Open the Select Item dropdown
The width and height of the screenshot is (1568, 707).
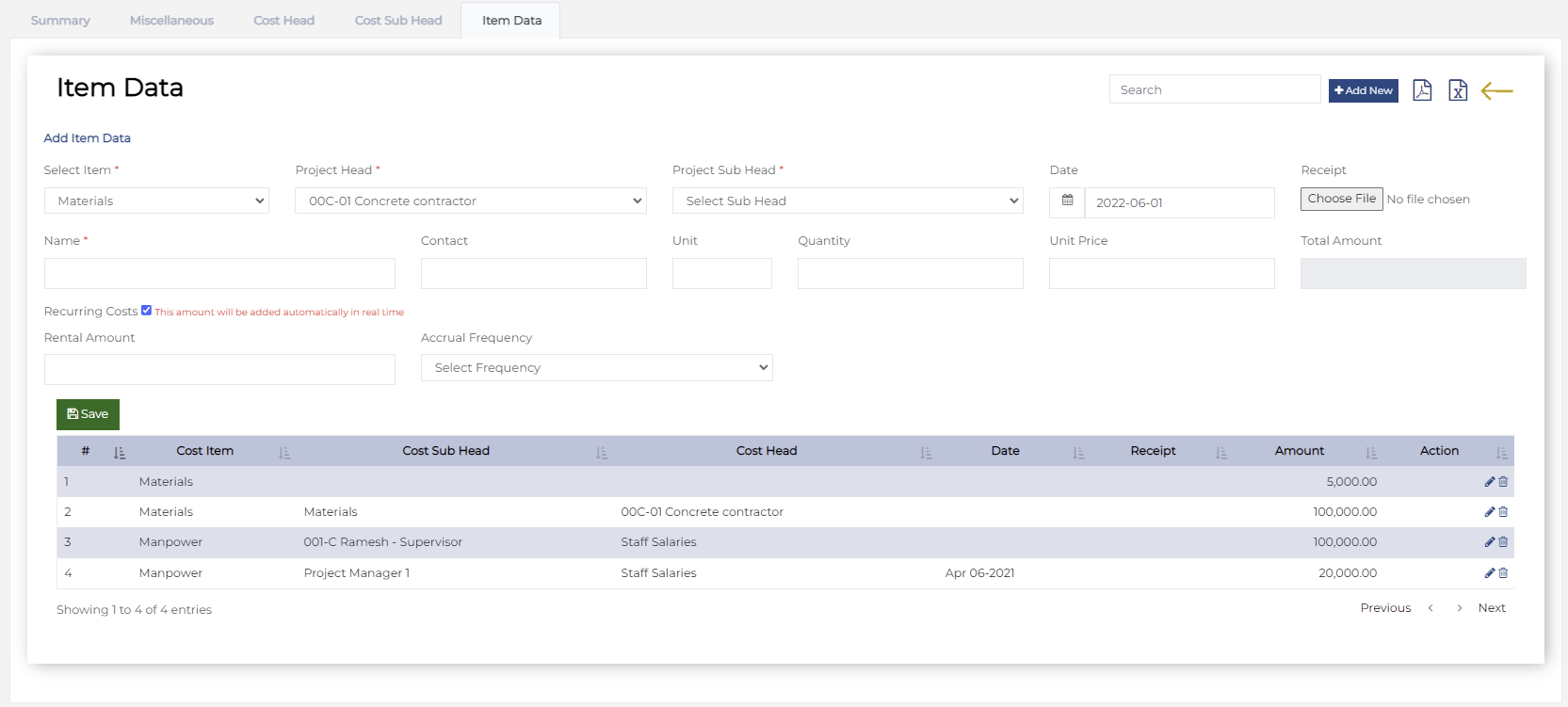tap(156, 201)
